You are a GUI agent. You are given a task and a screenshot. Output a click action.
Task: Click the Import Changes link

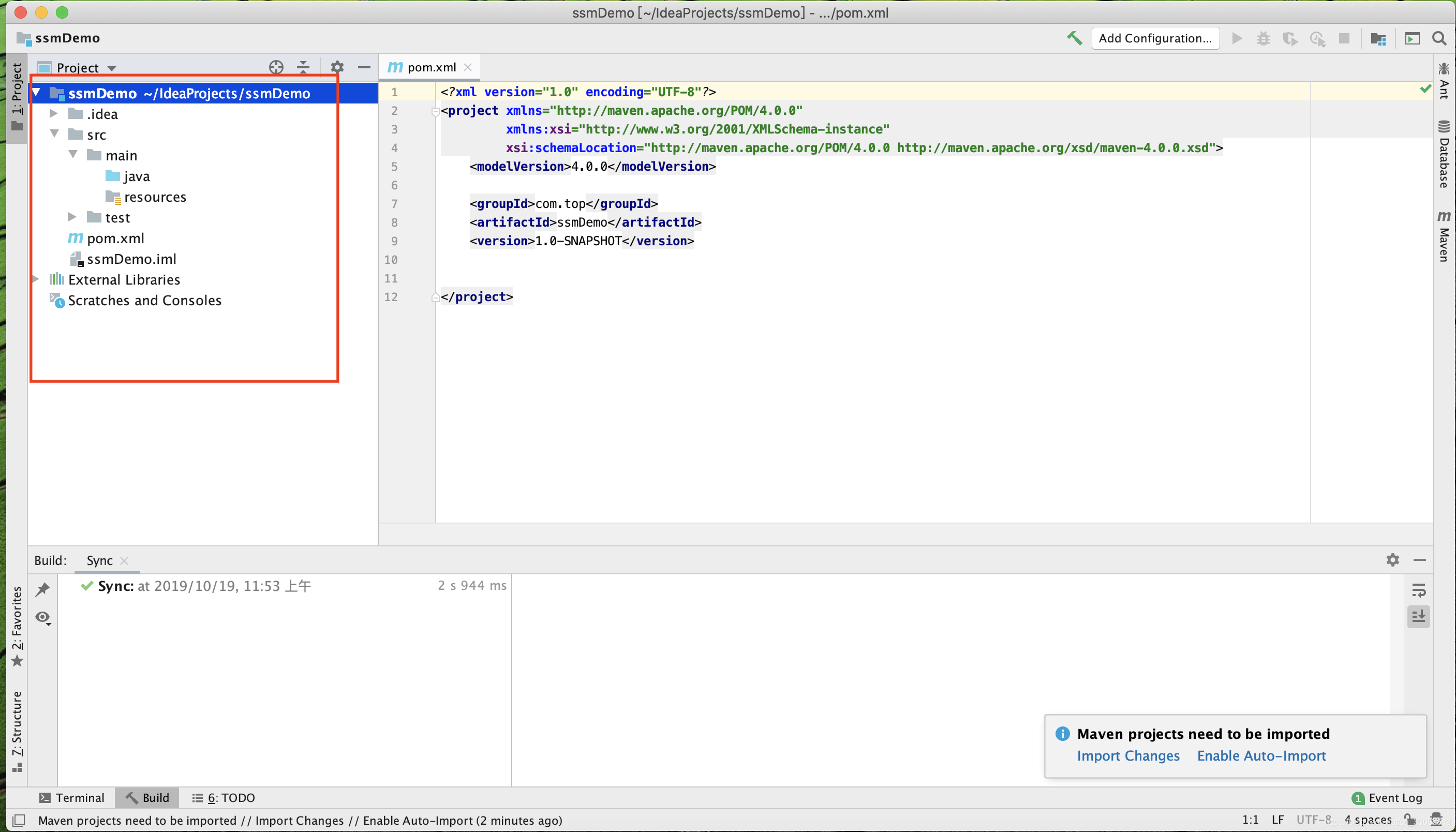tap(1127, 755)
